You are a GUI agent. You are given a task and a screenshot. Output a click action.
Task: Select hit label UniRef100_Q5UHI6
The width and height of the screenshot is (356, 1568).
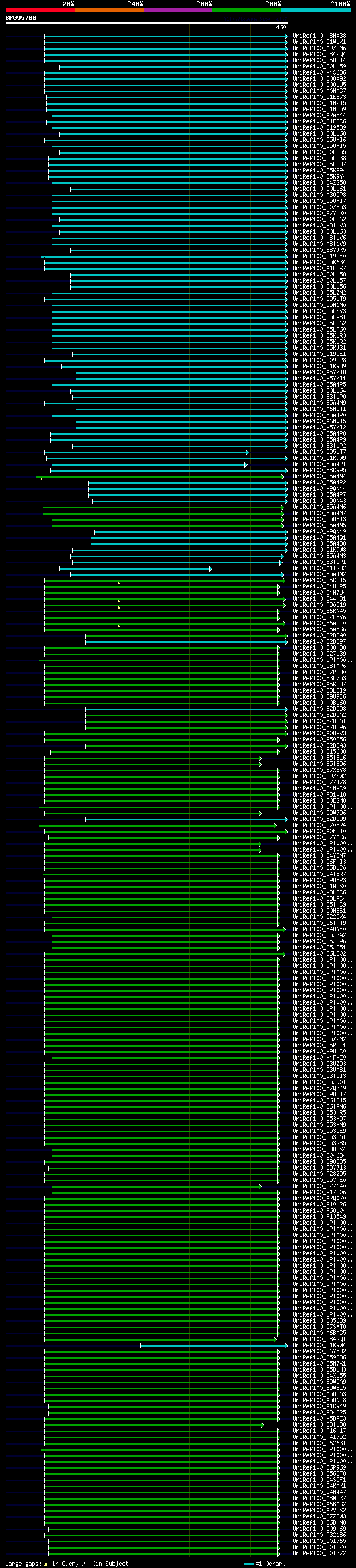tap(319, 140)
